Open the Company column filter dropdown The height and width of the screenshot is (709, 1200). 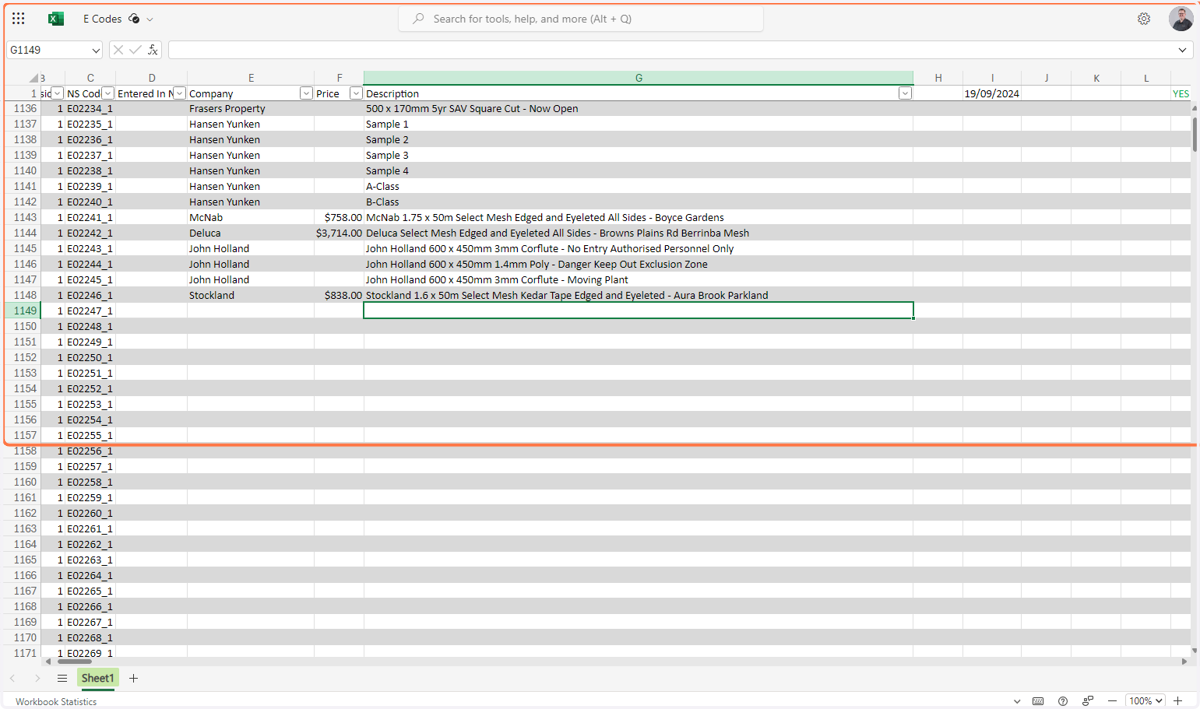(306, 93)
